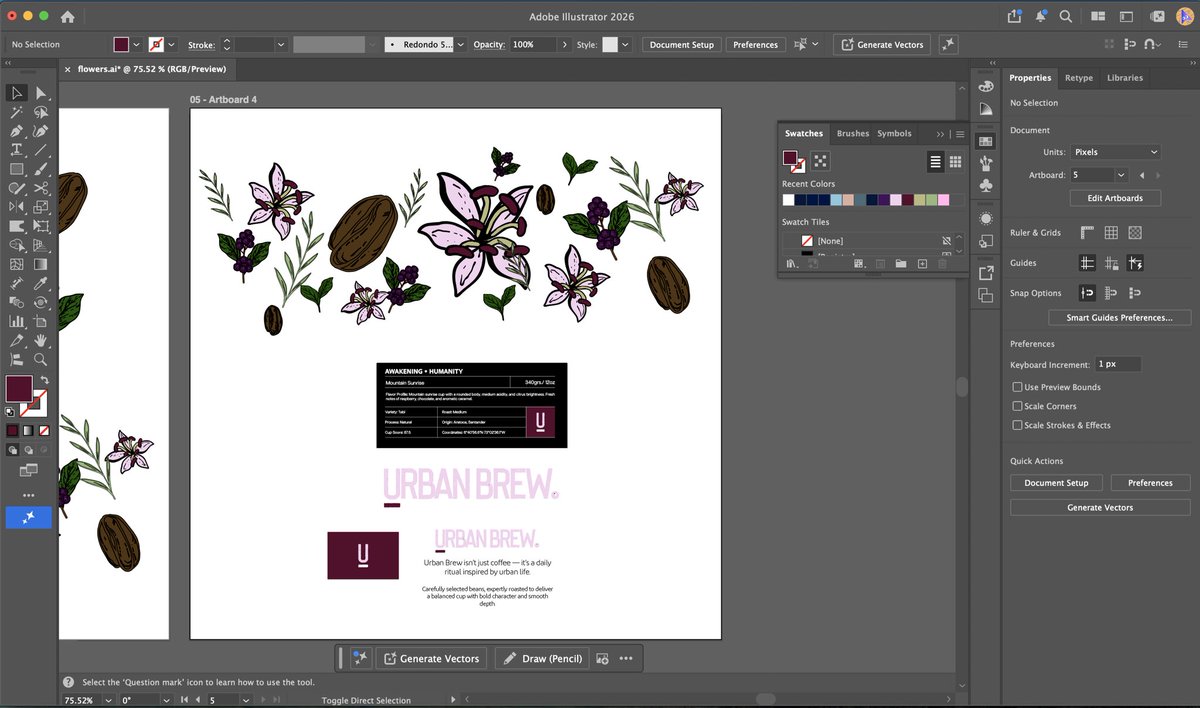The height and width of the screenshot is (708, 1200).
Task: Select the Rectangle tool
Action: click(17, 169)
